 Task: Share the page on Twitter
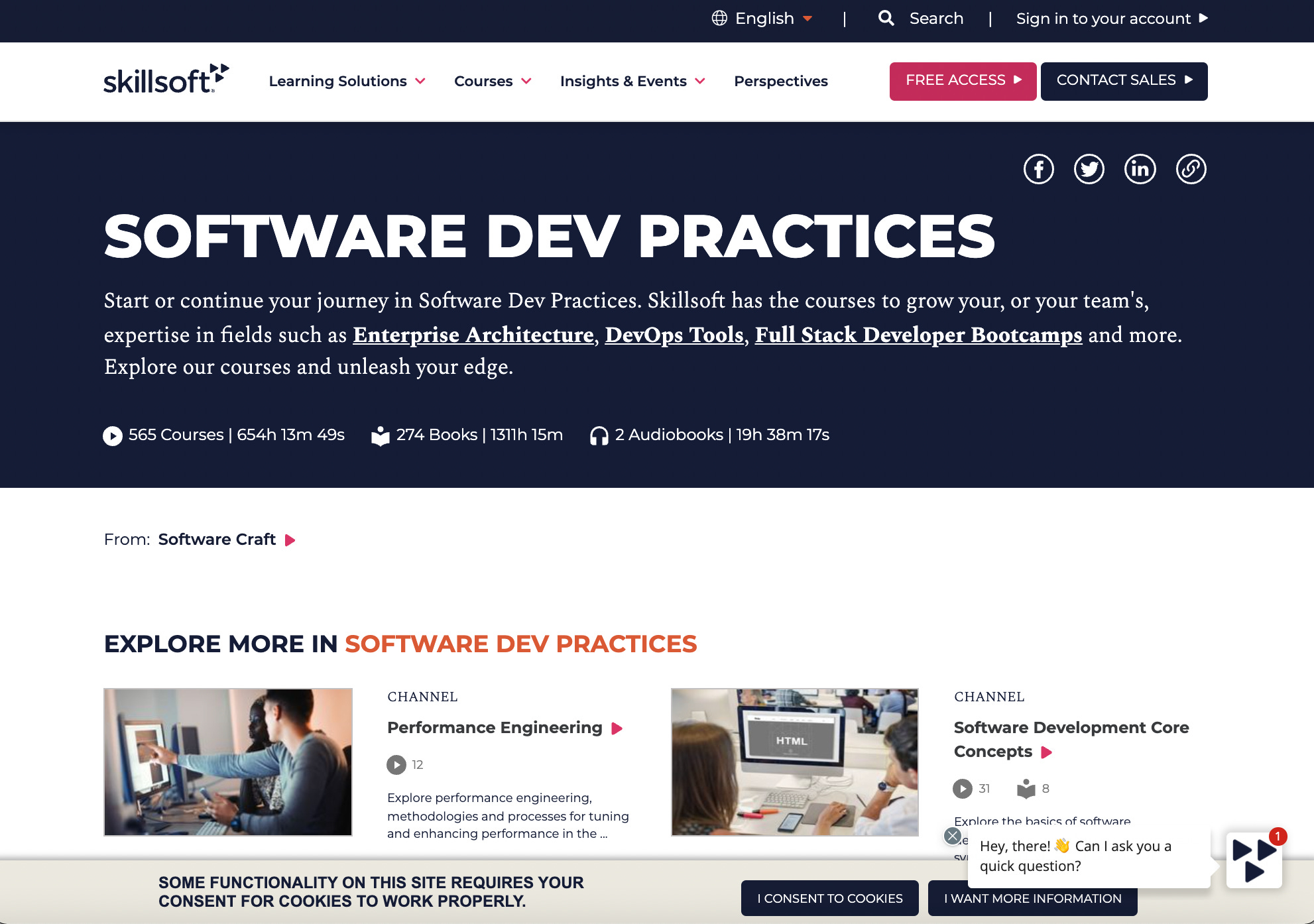click(x=1089, y=169)
